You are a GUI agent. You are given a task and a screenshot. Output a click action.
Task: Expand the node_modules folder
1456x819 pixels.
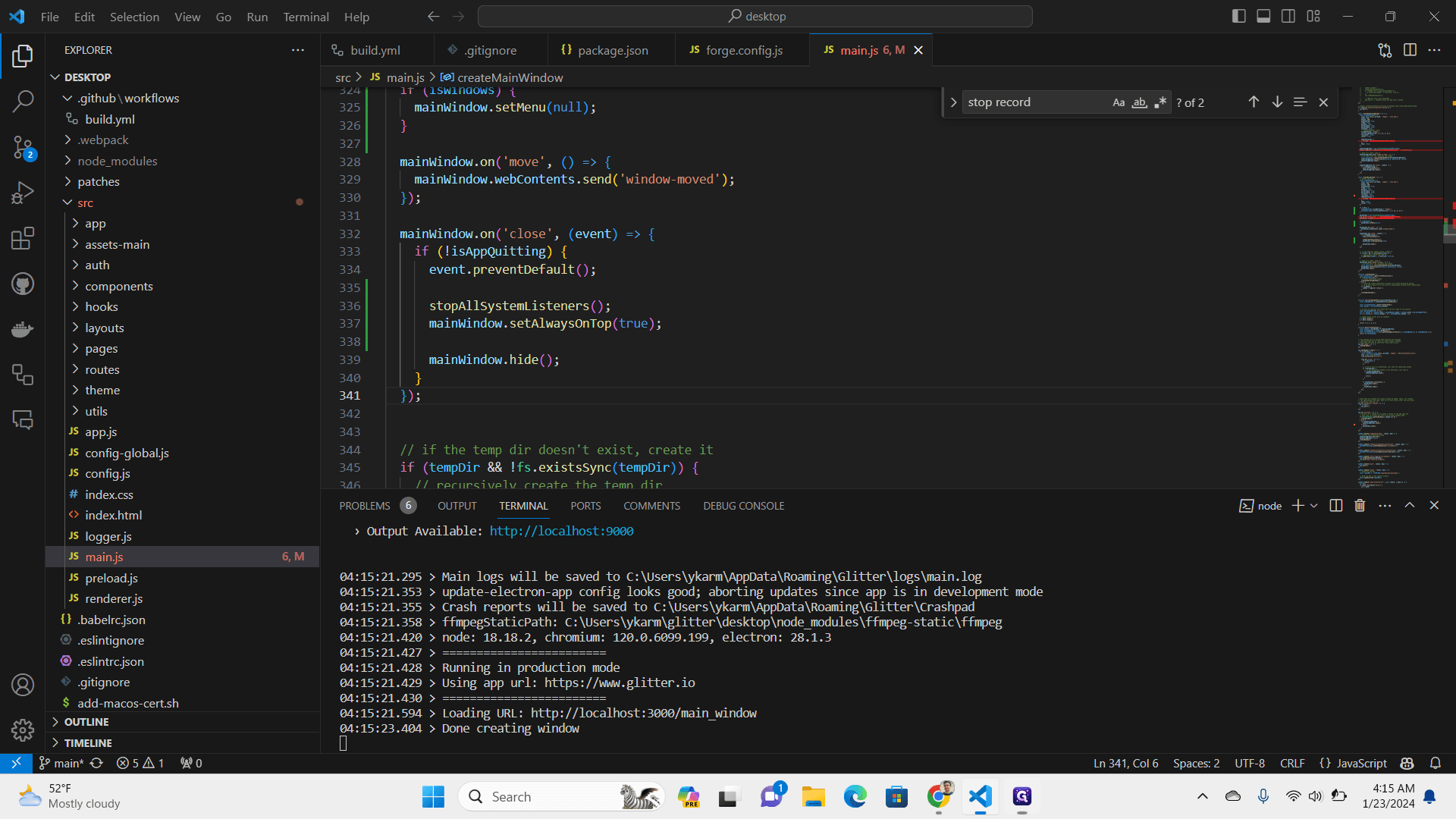coord(117,161)
